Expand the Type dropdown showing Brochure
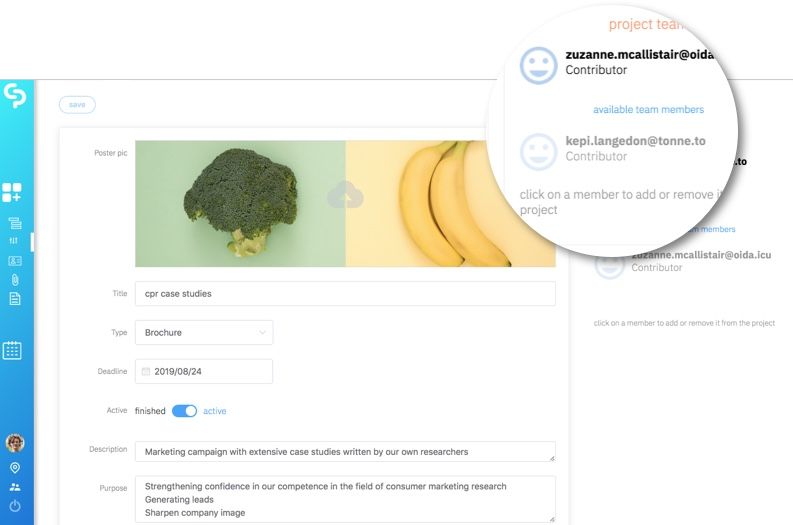This screenshot has width=793, height=525. click(x=203, y=332)
